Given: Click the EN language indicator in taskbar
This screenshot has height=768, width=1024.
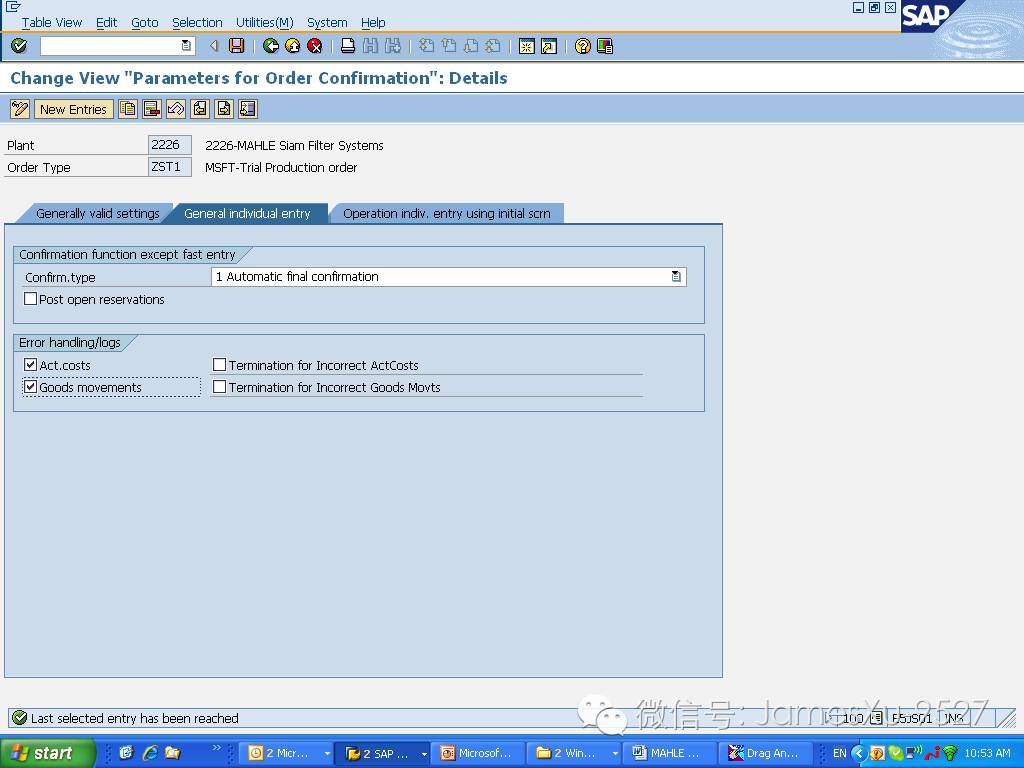Looking at the screenshot, I should 839,754.
